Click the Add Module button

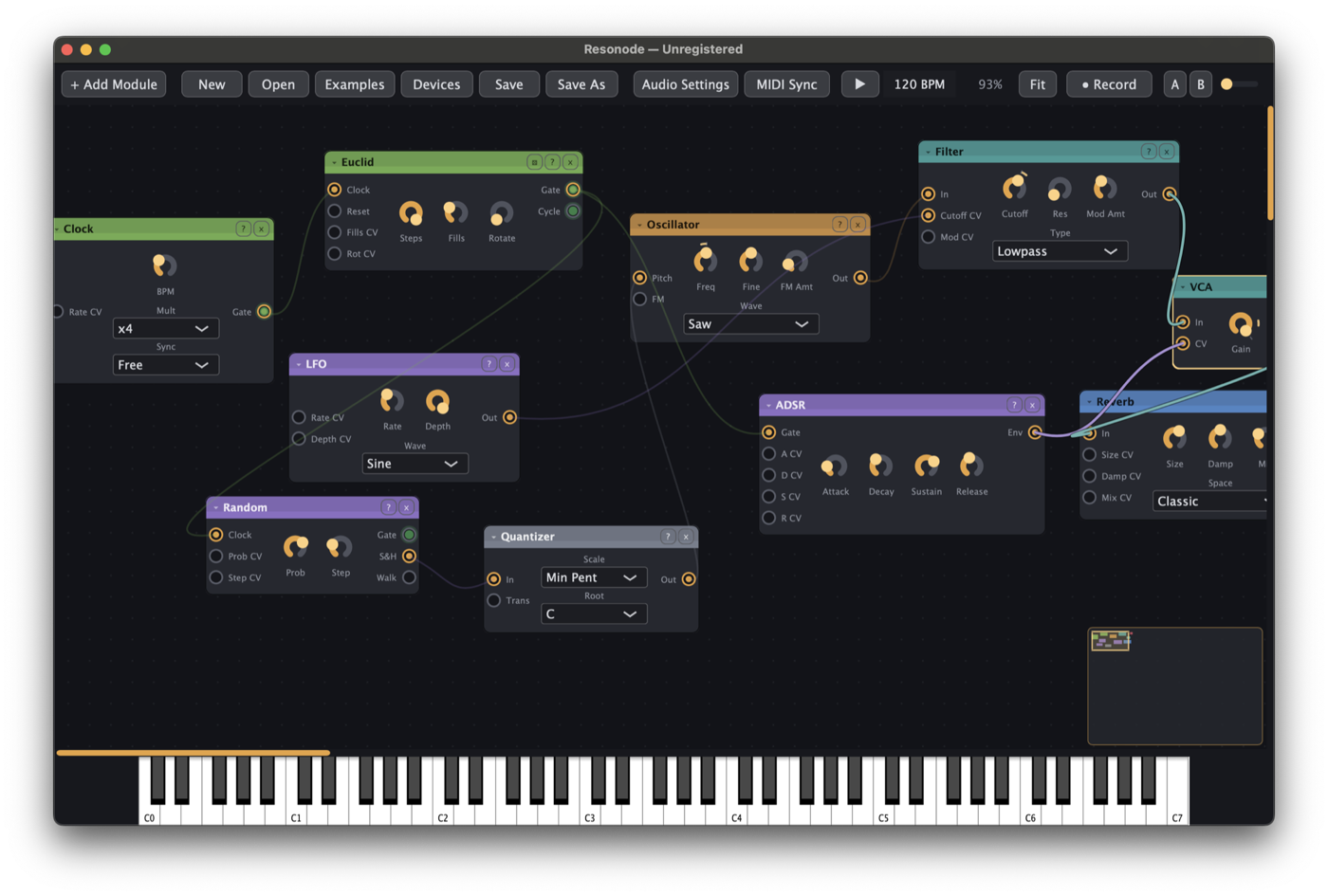pos(114,84)
